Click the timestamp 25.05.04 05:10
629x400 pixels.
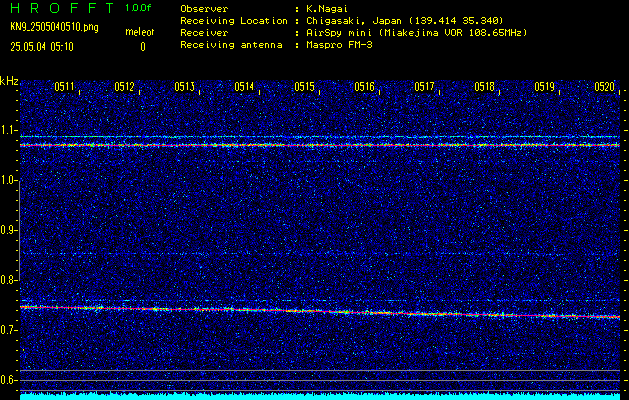click(42, 47)
